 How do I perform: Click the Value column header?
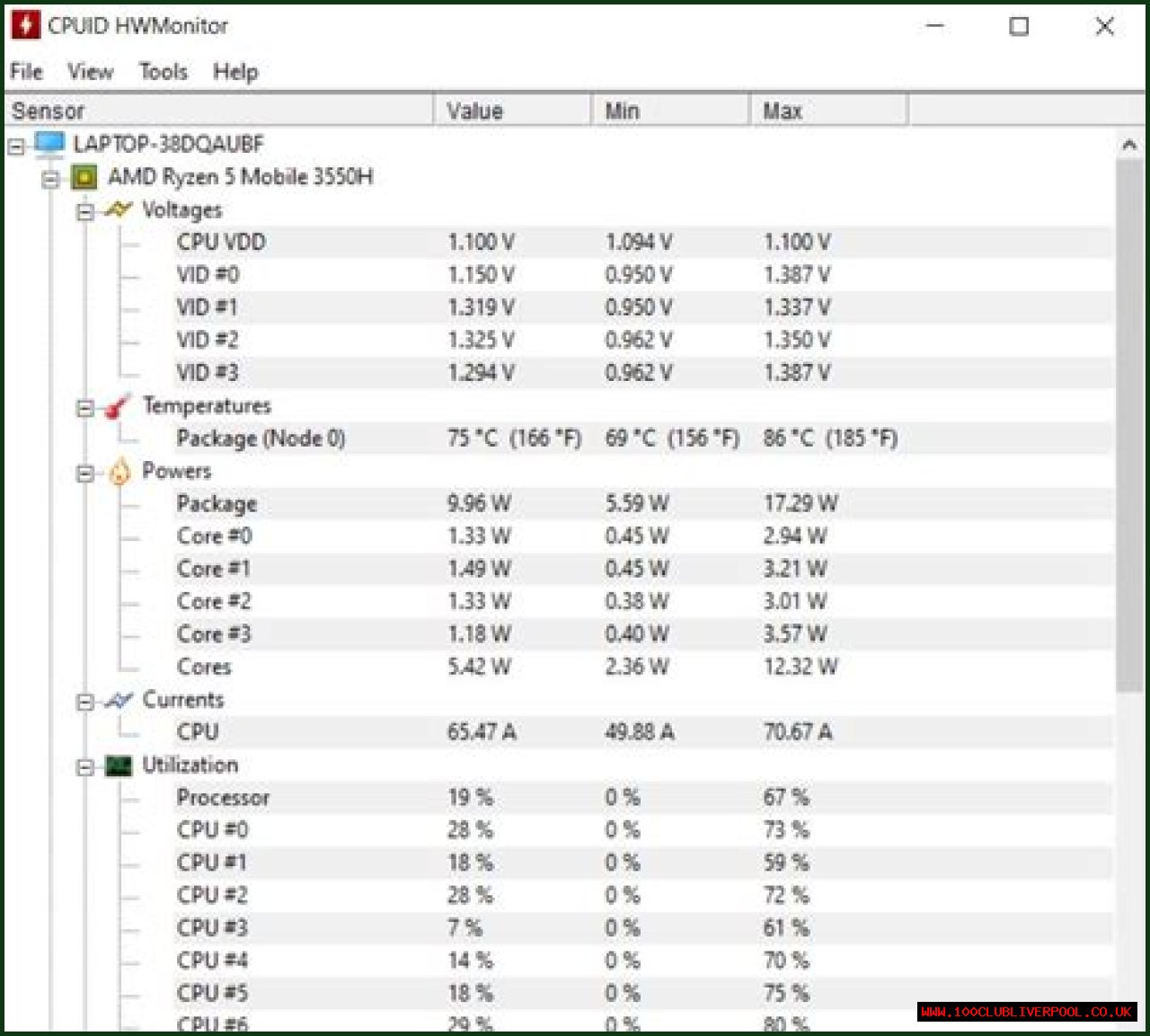point(512,111)
